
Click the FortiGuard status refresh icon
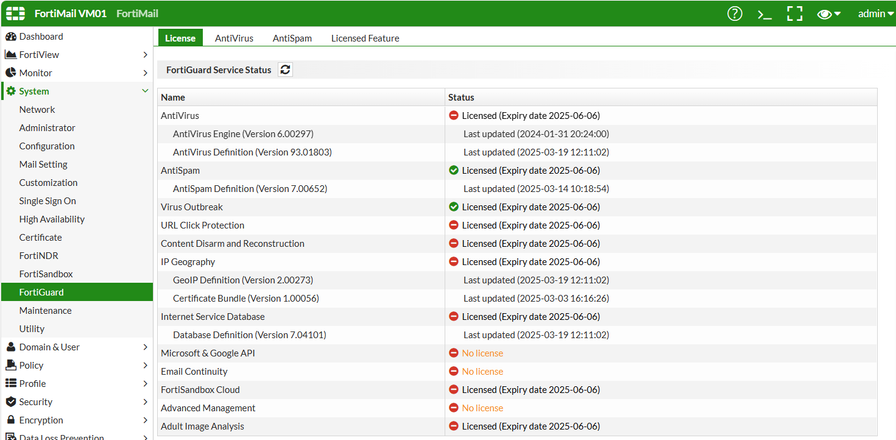(x=285, y=70)
